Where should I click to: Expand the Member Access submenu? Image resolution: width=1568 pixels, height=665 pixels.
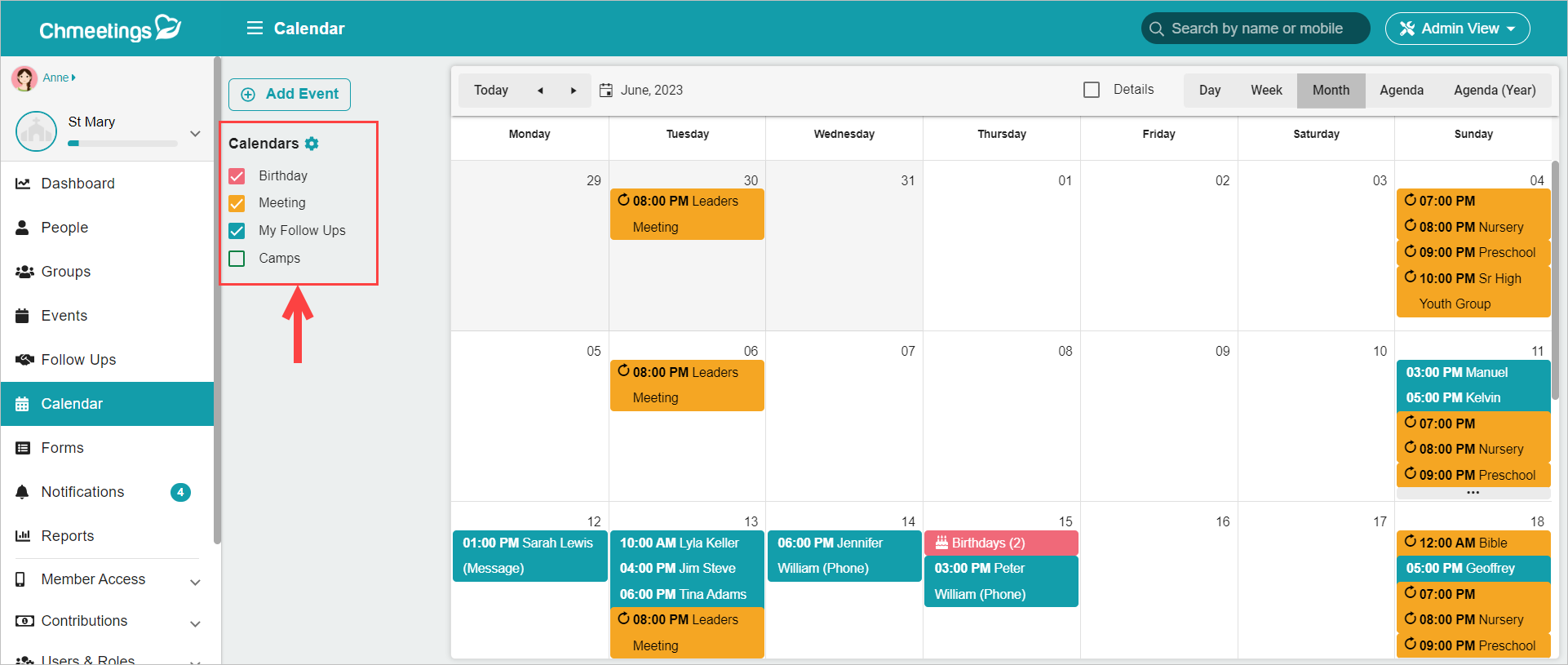coord(195,582)
